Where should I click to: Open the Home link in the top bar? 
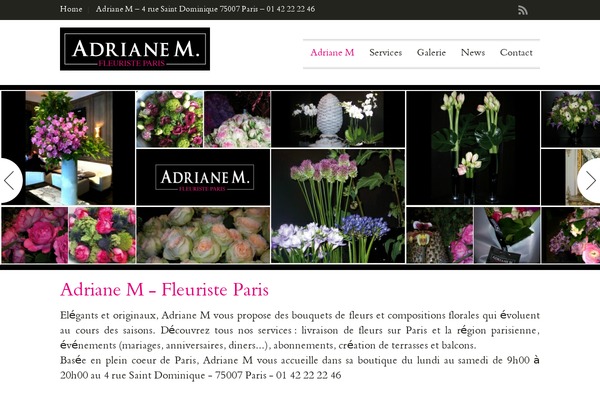[x=71, y=9]
